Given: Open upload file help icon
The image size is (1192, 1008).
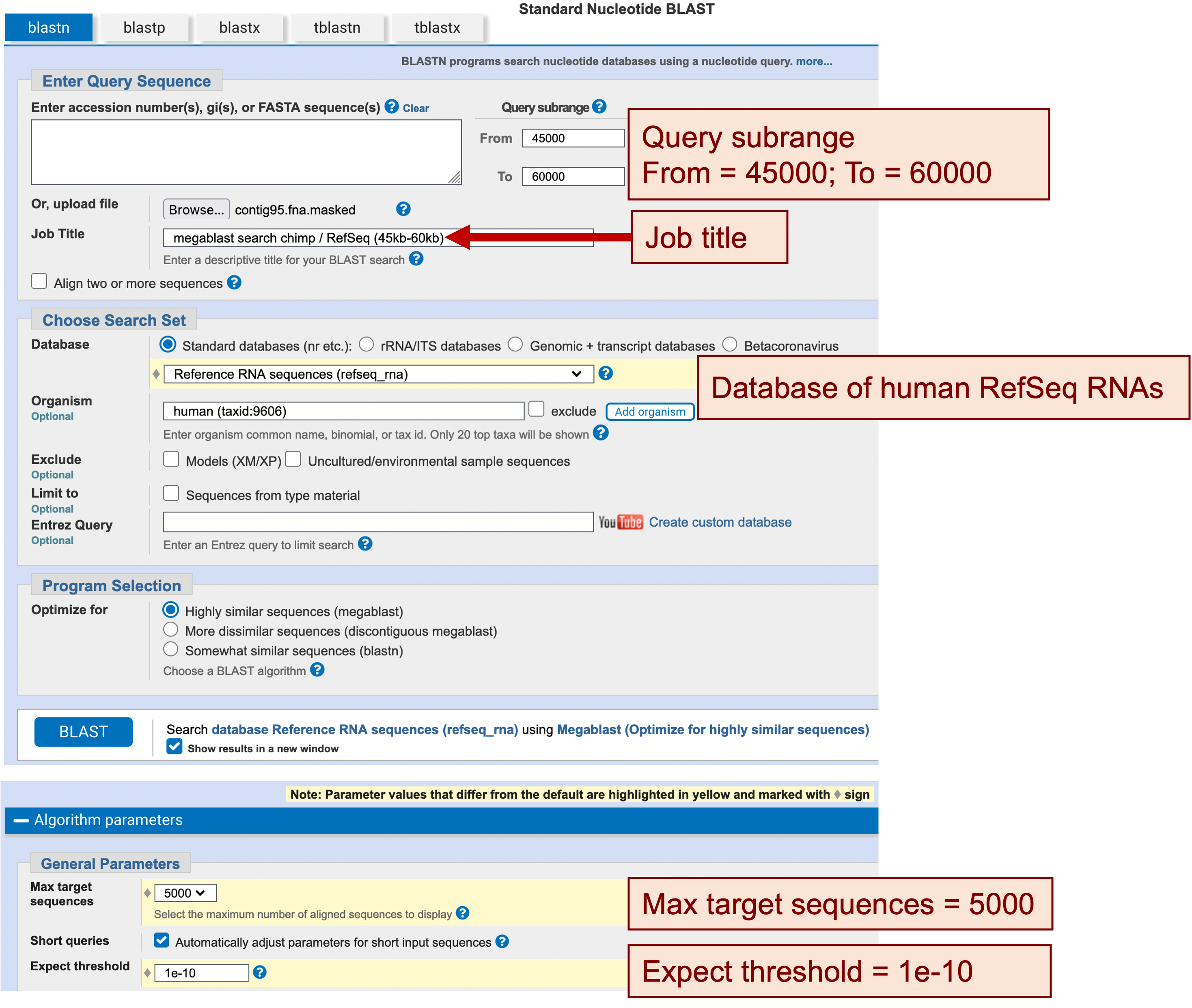Looking at the screenshot, I should coord(403,209).
